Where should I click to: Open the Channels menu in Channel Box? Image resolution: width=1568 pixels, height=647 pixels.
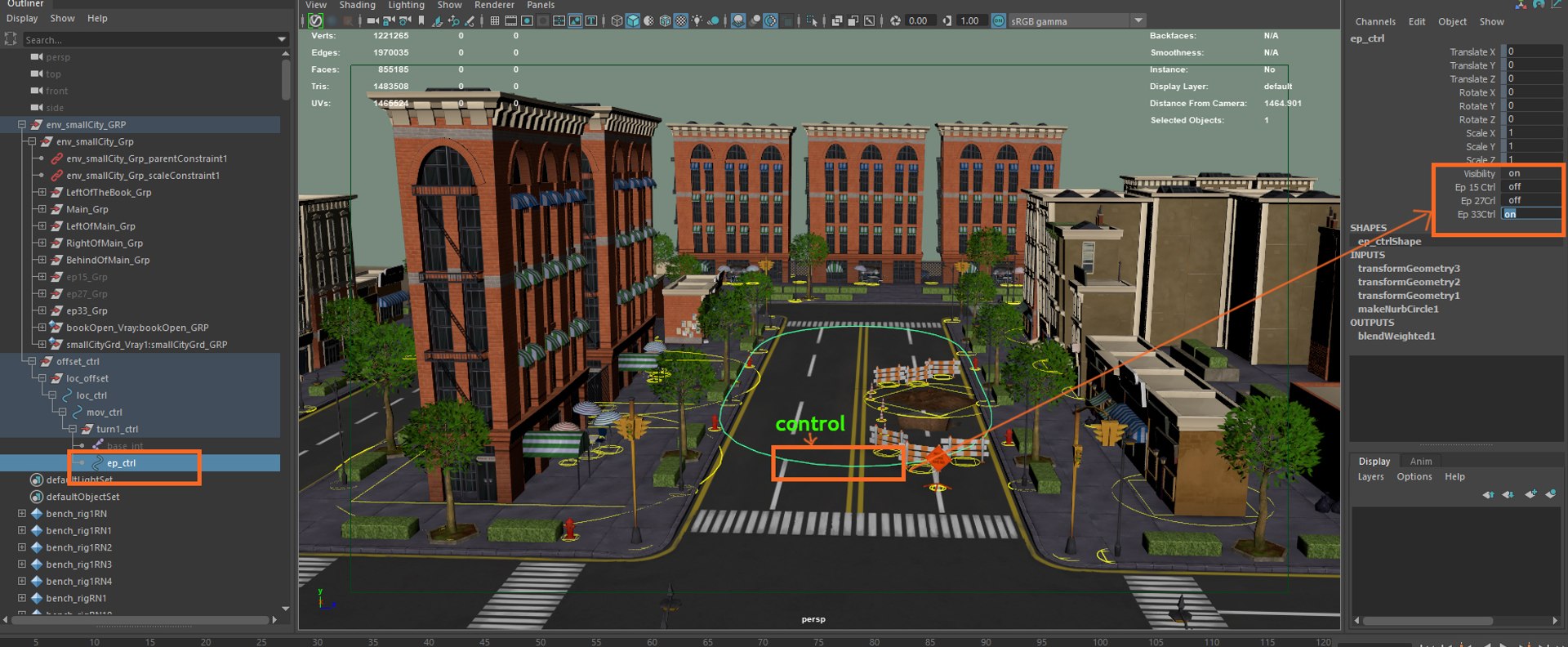[1375, 22]
